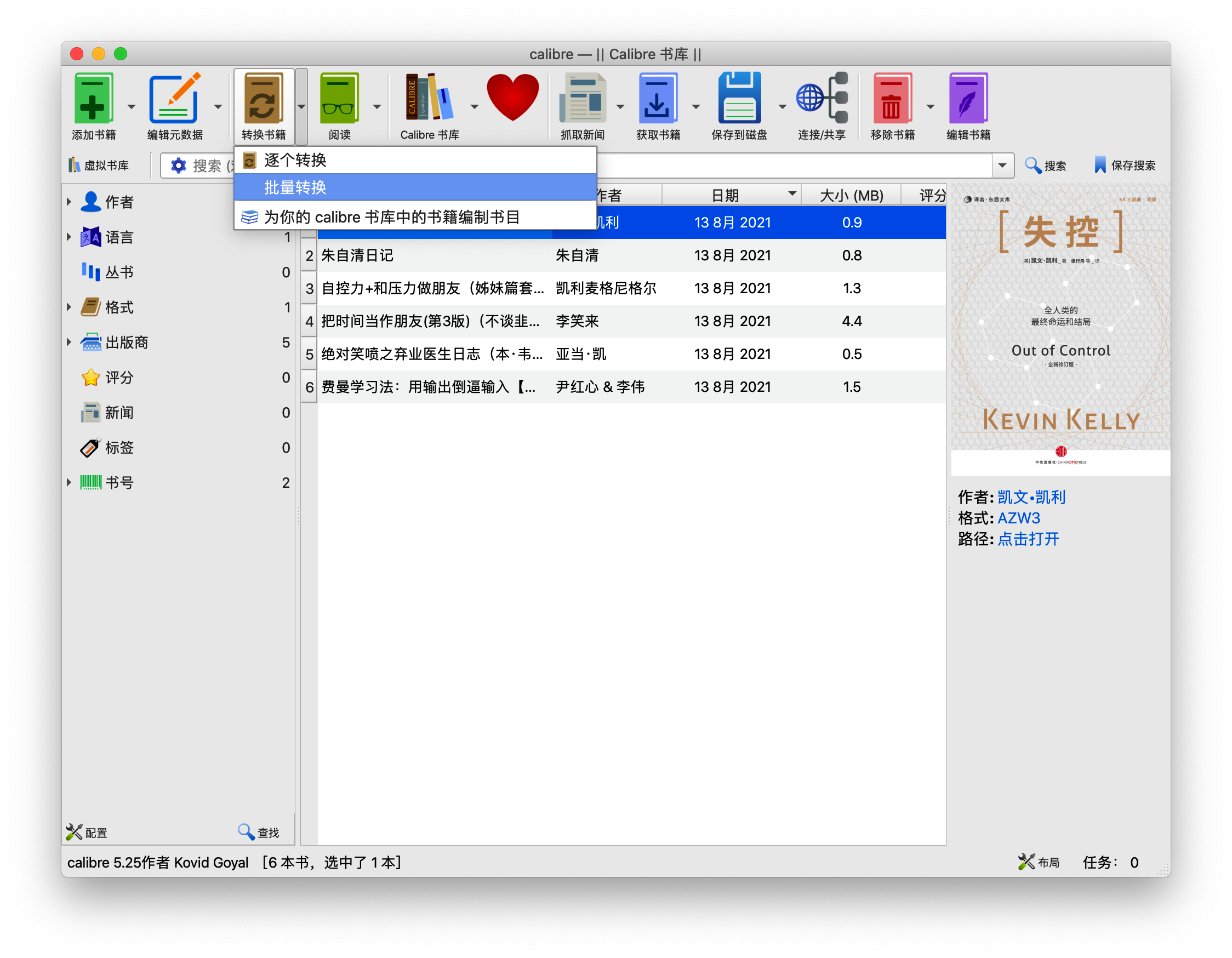Expand the 语言 languages tree node
Screen dimensions: 1232x958
coord(69,237)
